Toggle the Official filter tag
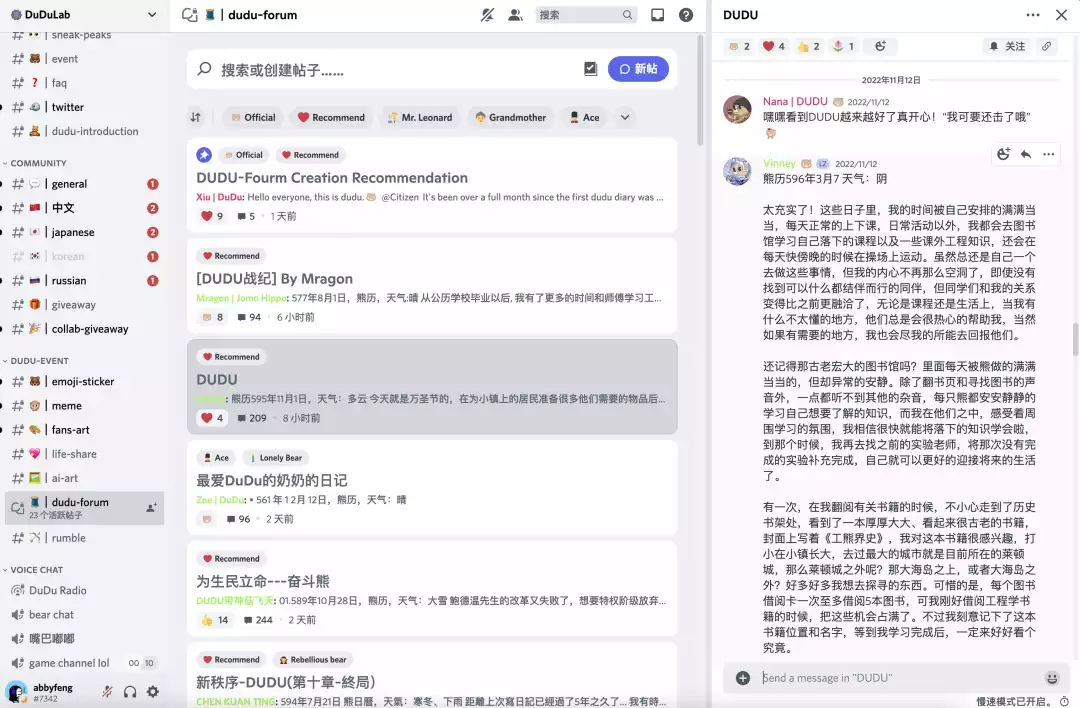The image size is (1080, 708). (253, 116)
